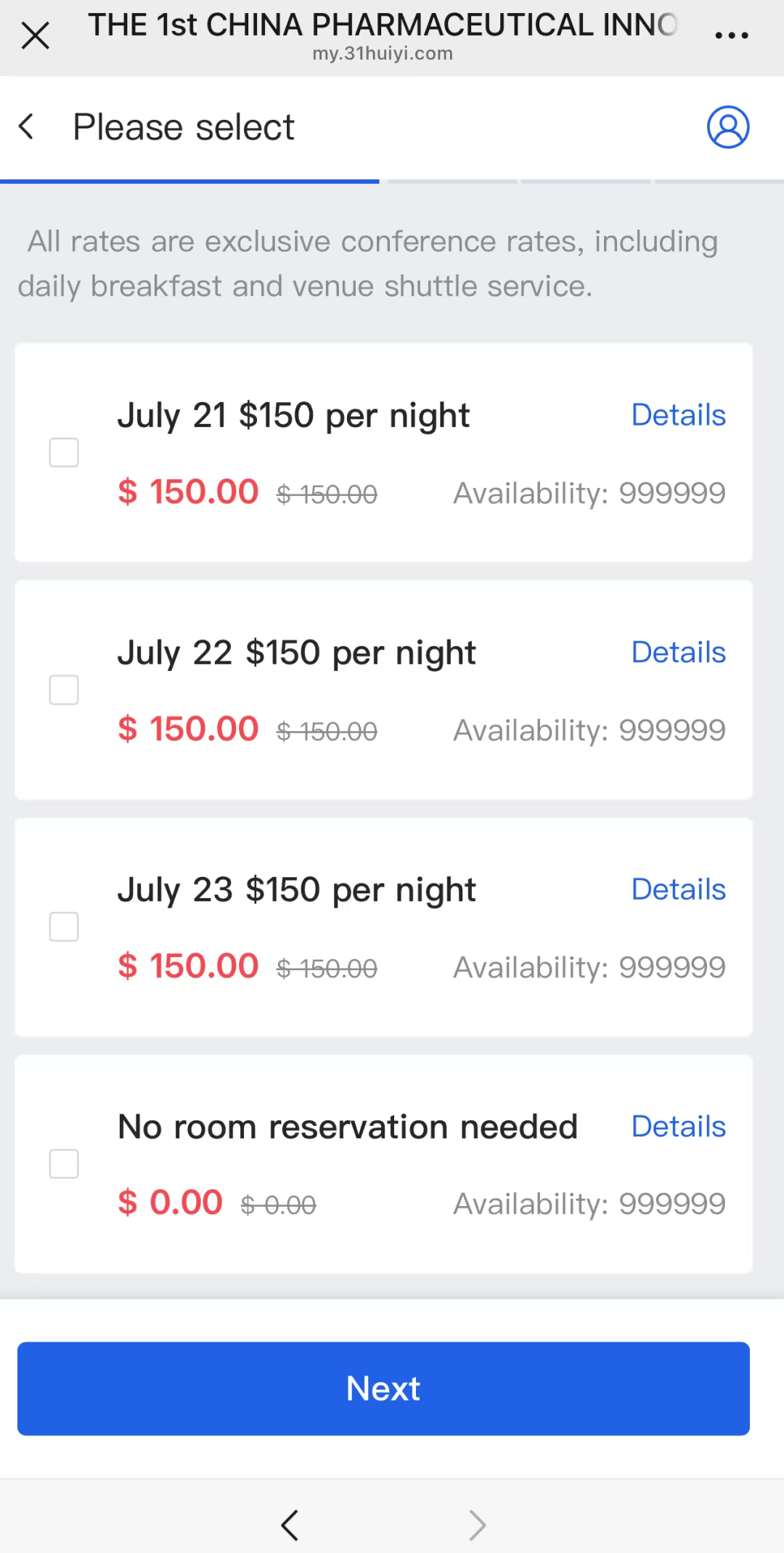Tap the page title THE 1st CHINA PHARMACEUTICAL
The image size is (784, 1553).
click(x=383, y=25)
